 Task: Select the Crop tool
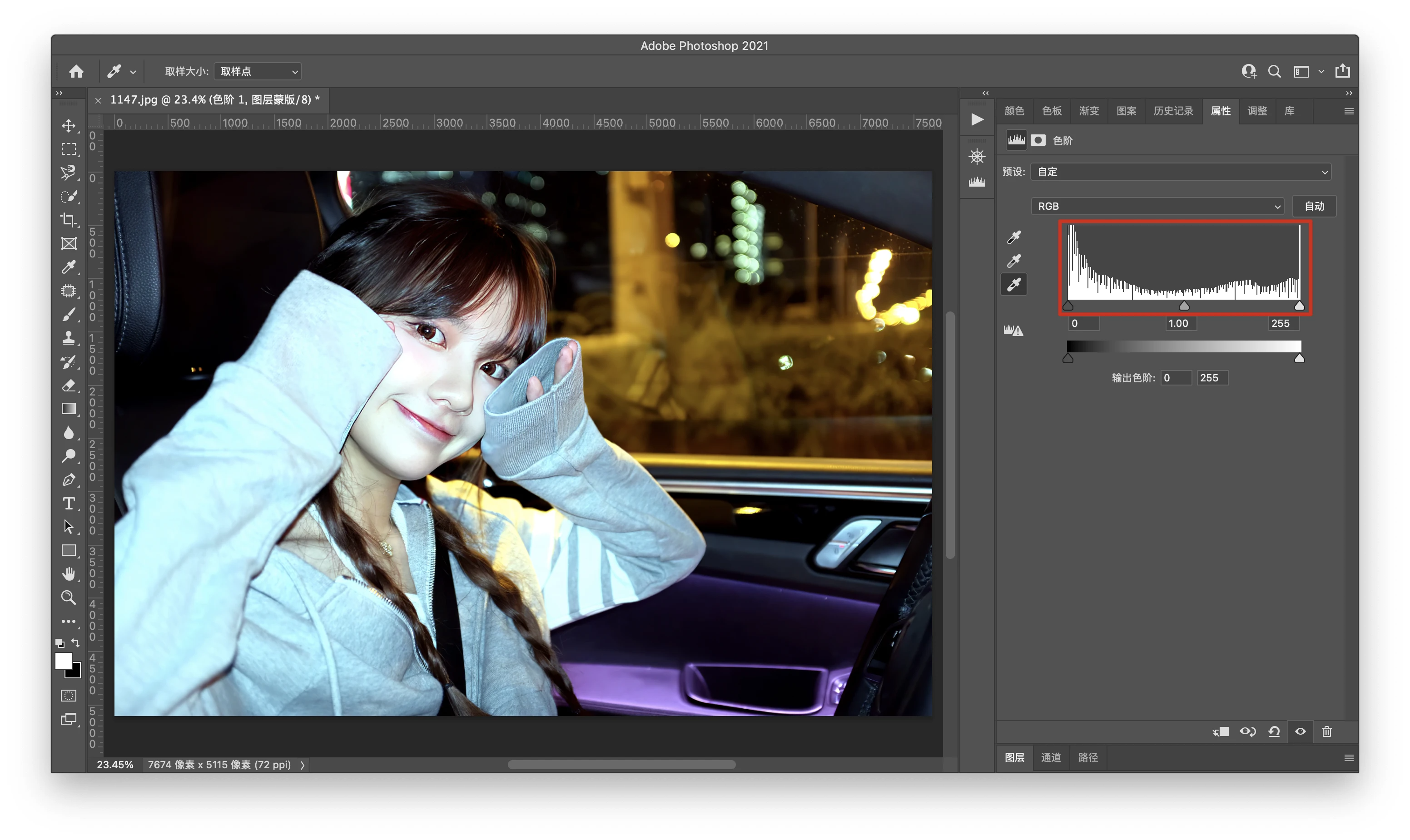point(69,220)
